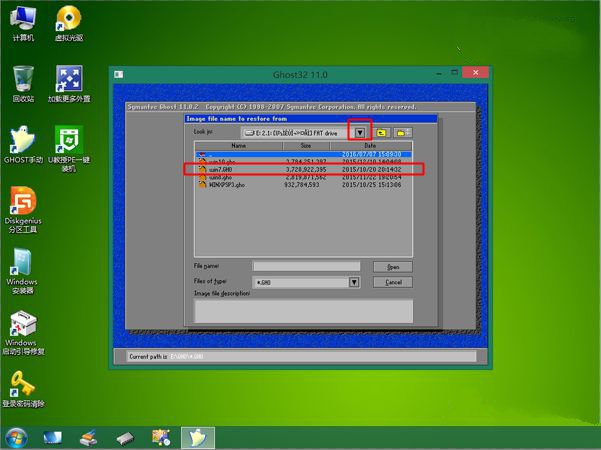Open the U教授PE一键装机 shortcut
The height and width of the screenshot is (450, 601).
69,149
